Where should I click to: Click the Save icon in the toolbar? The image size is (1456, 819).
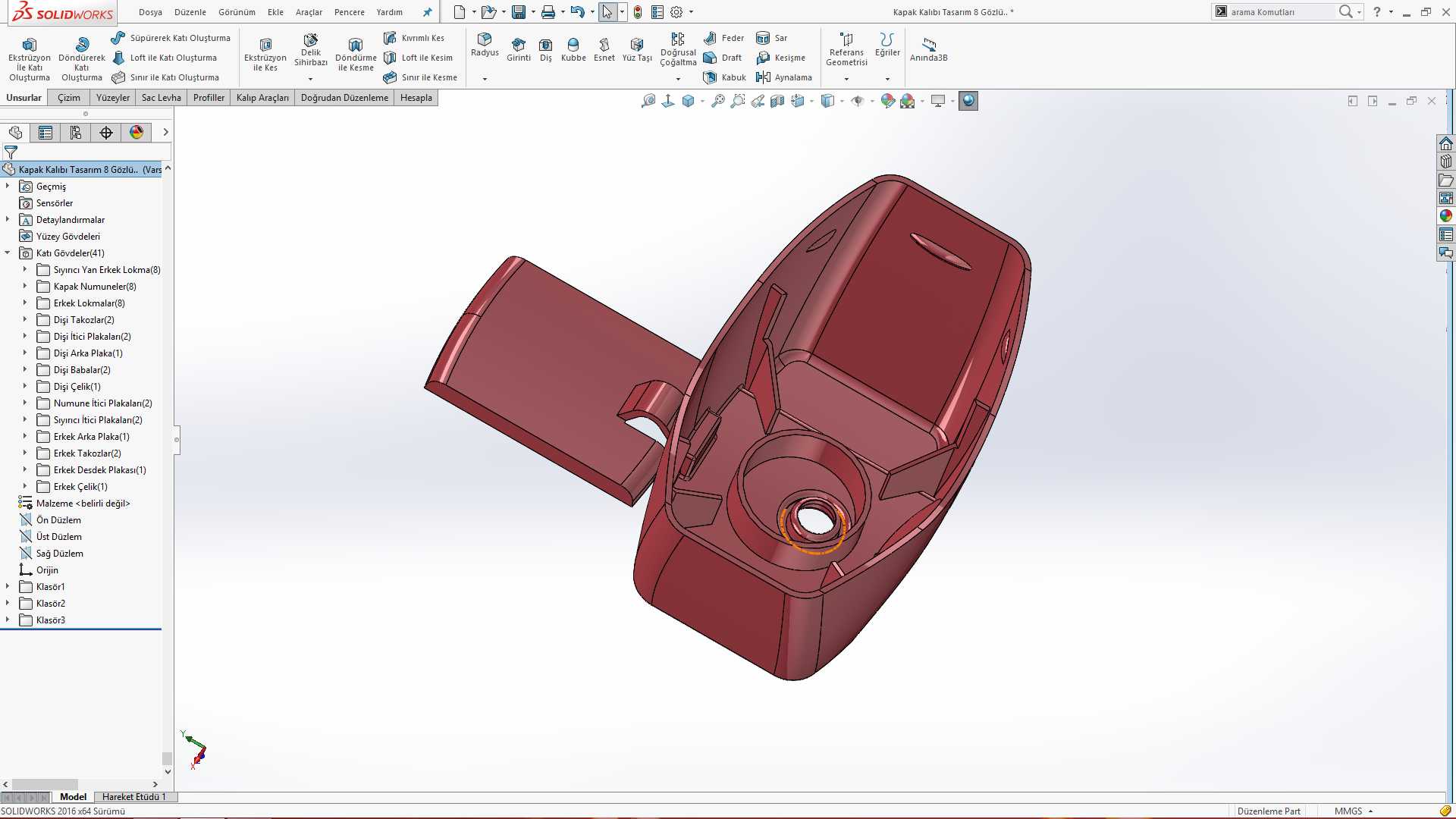click(x=519, y=12)
